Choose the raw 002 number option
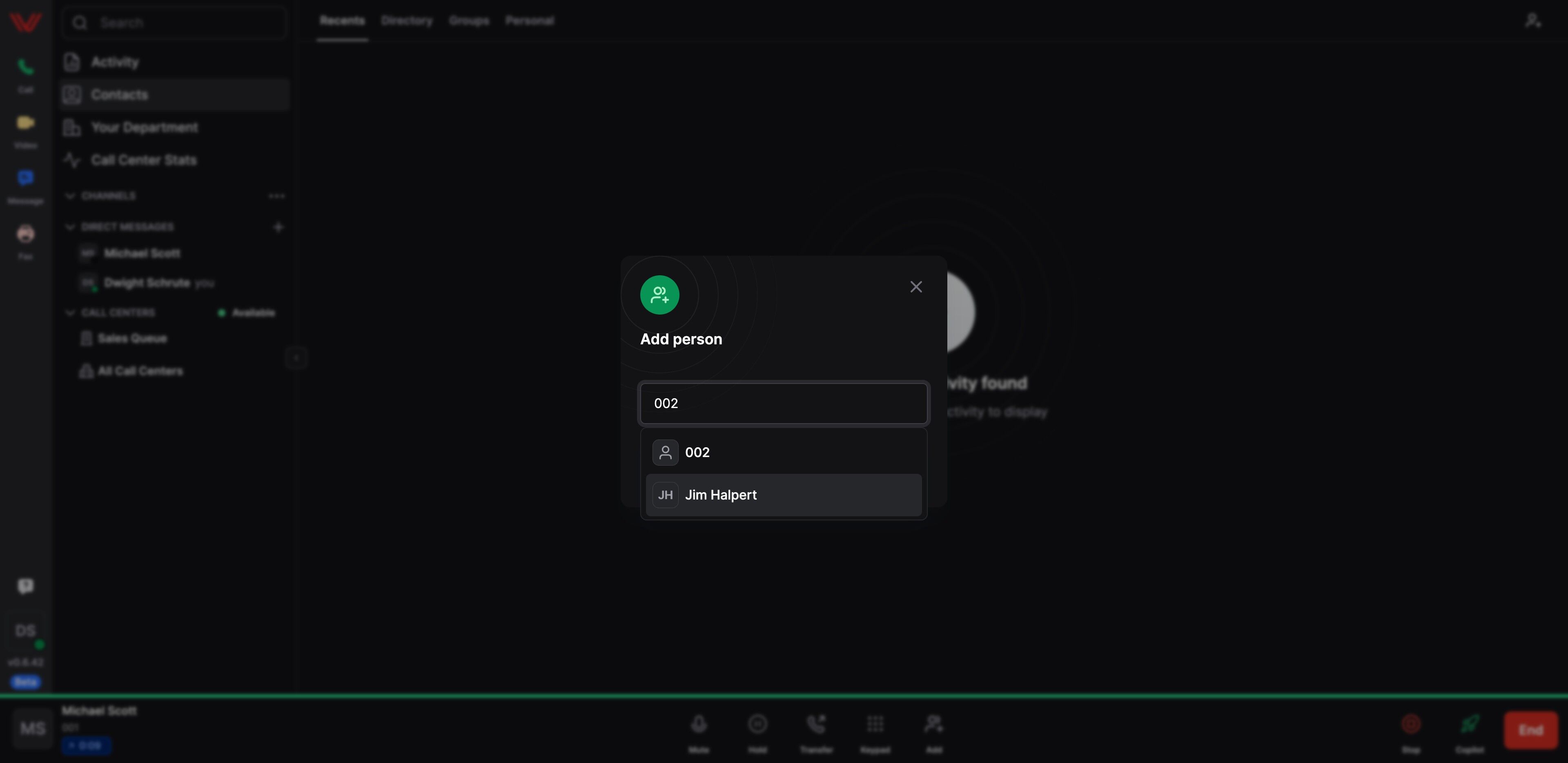 (x=784, y=453)
